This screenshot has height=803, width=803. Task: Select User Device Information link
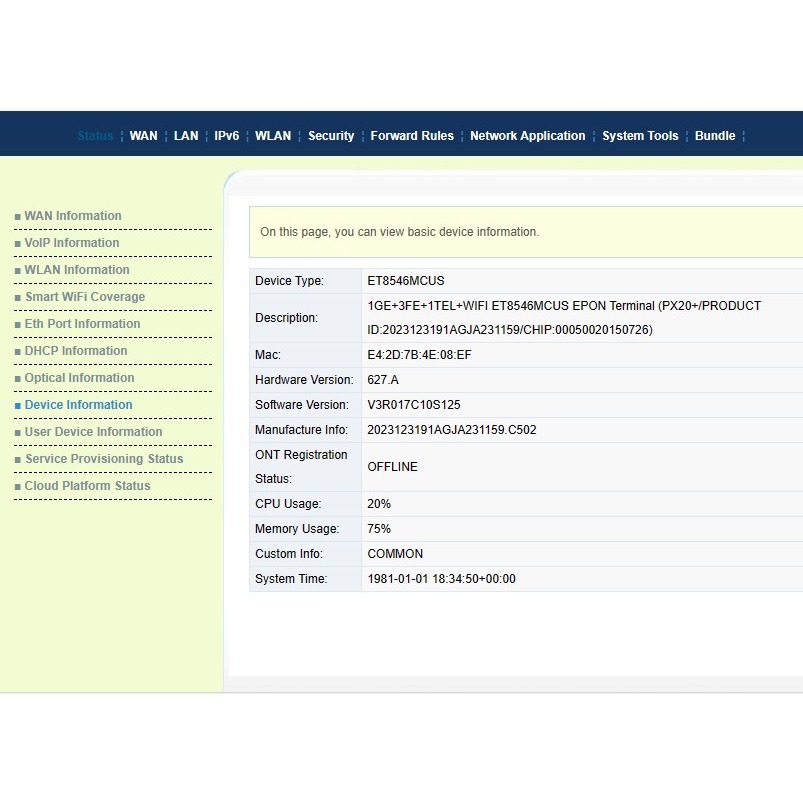pyautogui.click(x=93, y=432)
